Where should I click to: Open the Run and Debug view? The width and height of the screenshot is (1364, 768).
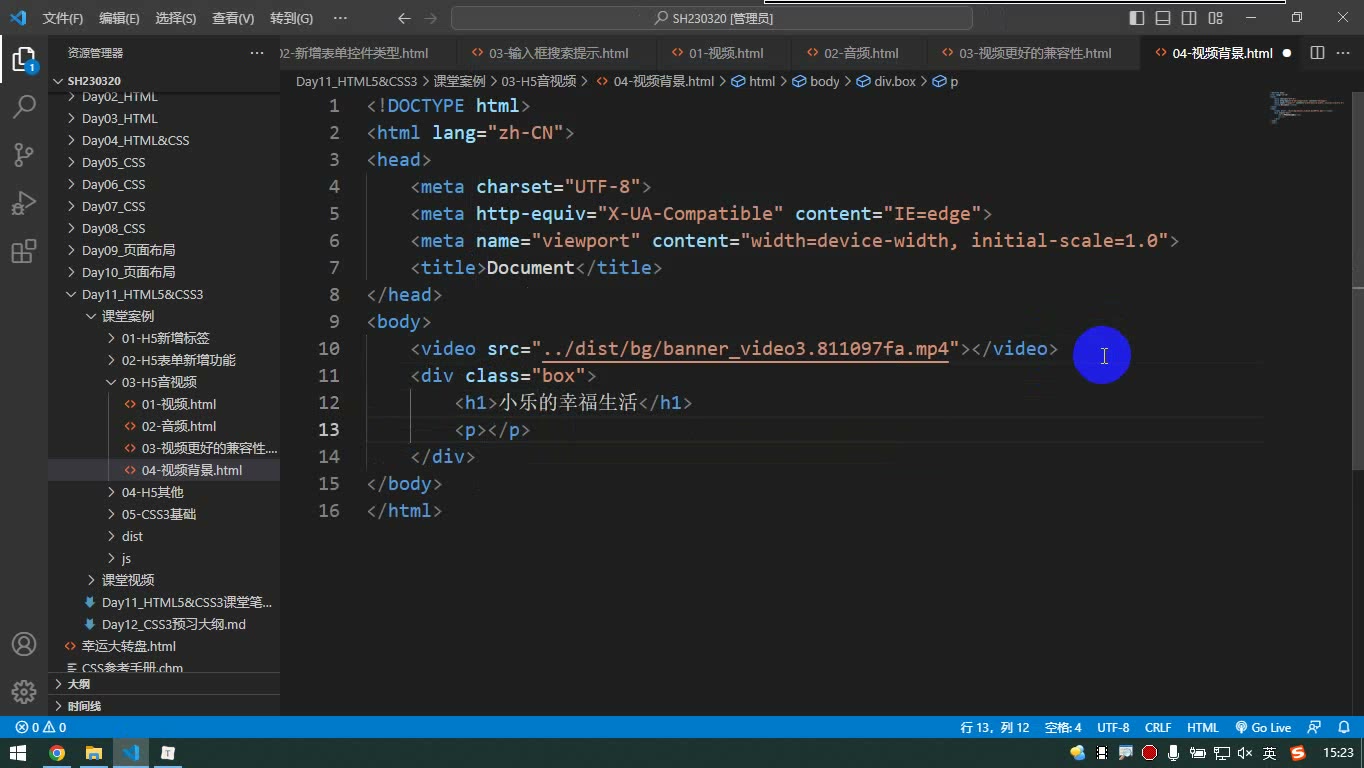(24, 203)
